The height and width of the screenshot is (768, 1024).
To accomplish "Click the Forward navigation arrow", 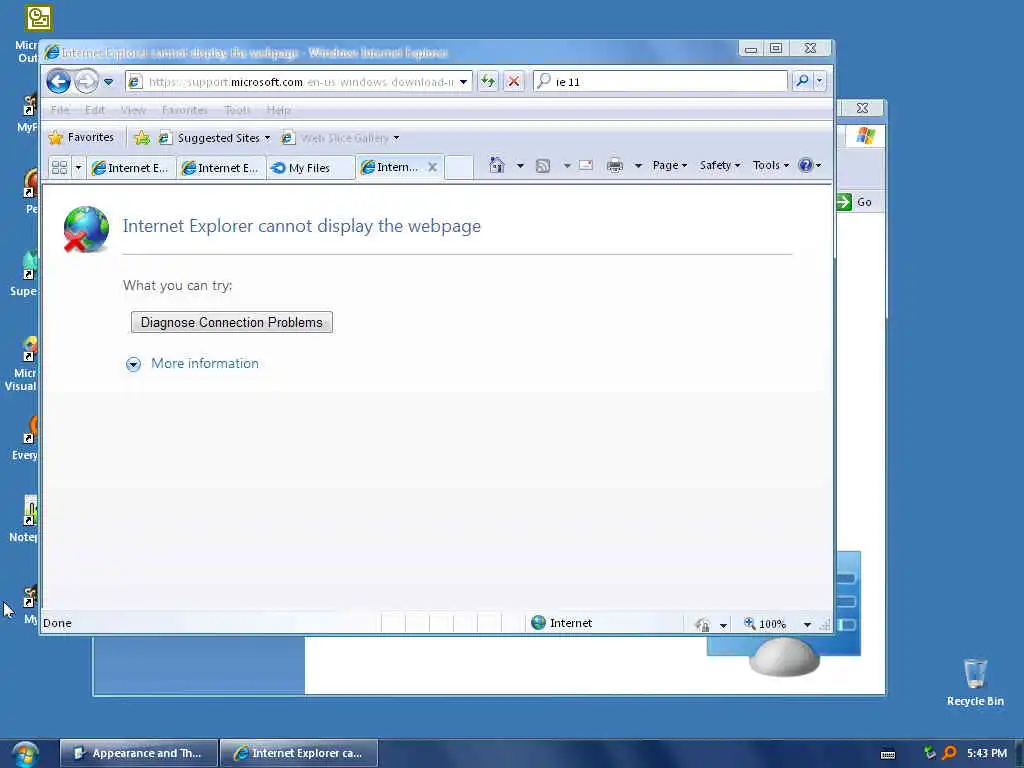I will [86, 82].
